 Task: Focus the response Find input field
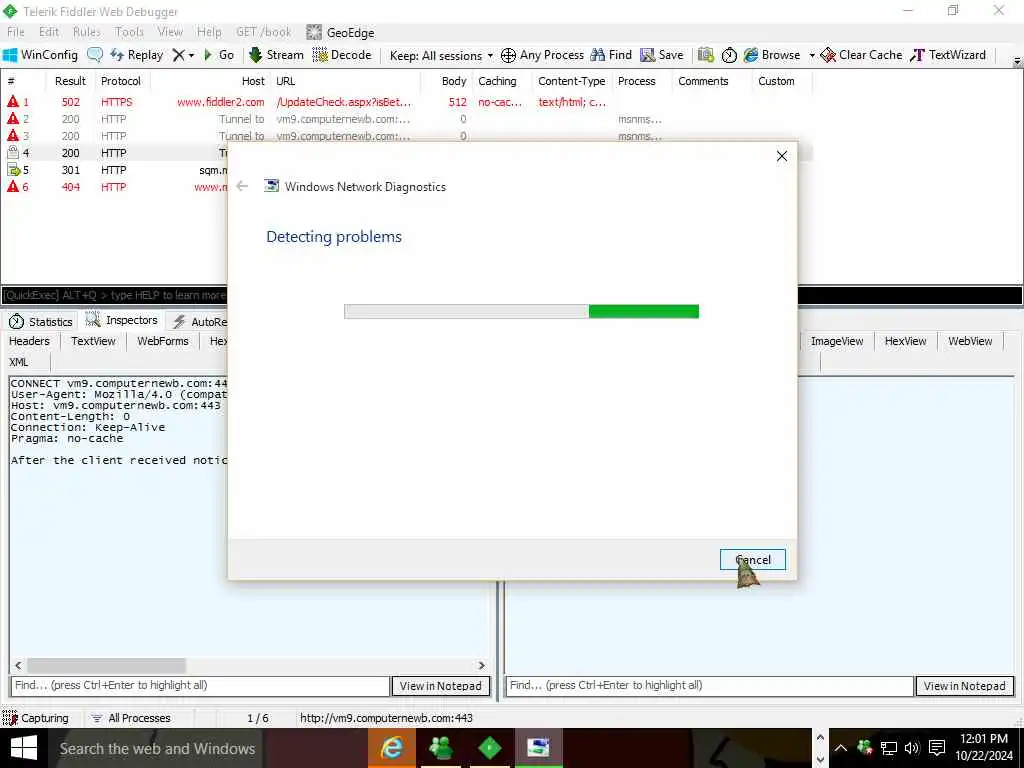pos(709,686)
